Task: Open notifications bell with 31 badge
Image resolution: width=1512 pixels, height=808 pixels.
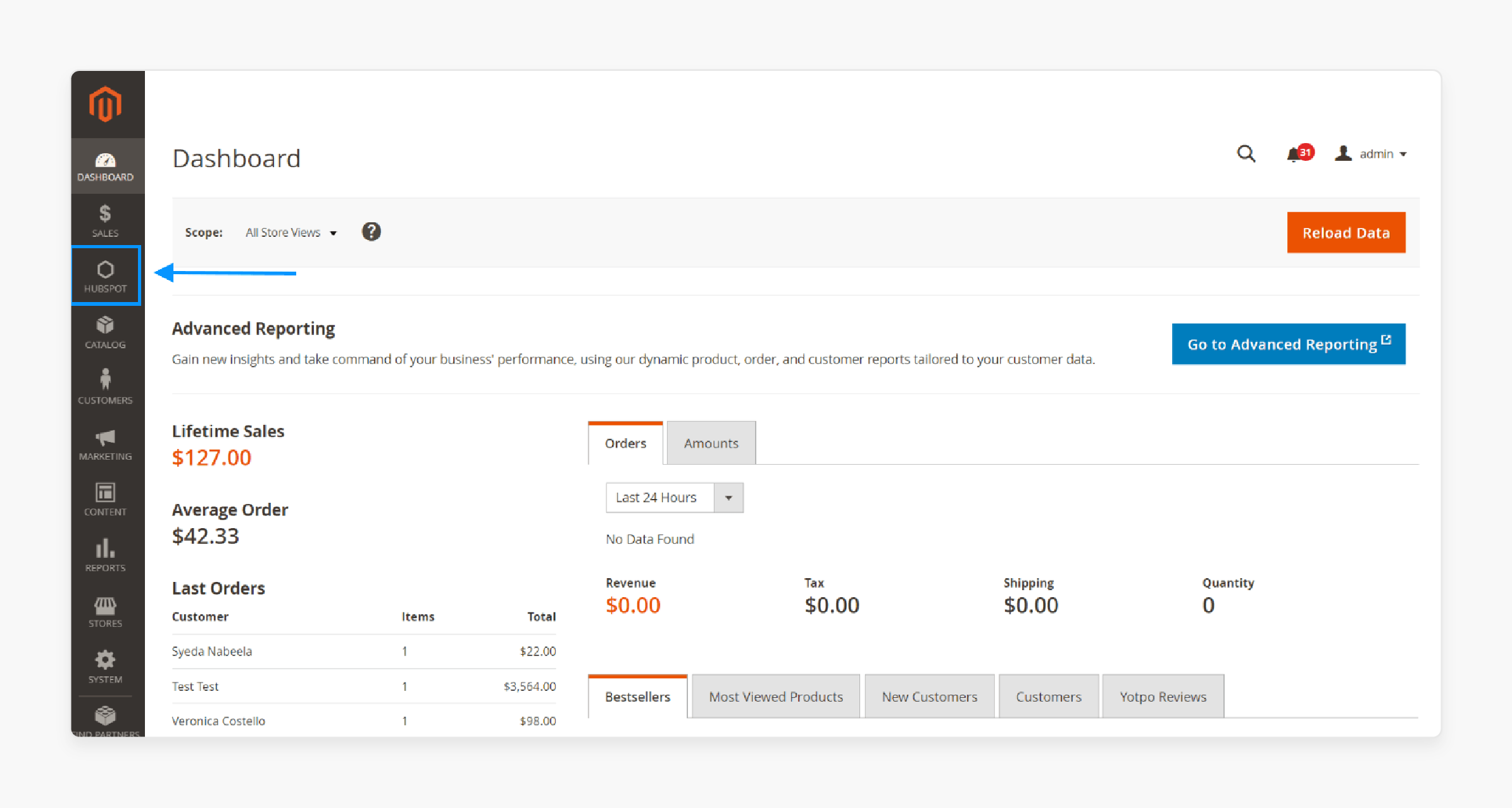Action: (1300, 154)
